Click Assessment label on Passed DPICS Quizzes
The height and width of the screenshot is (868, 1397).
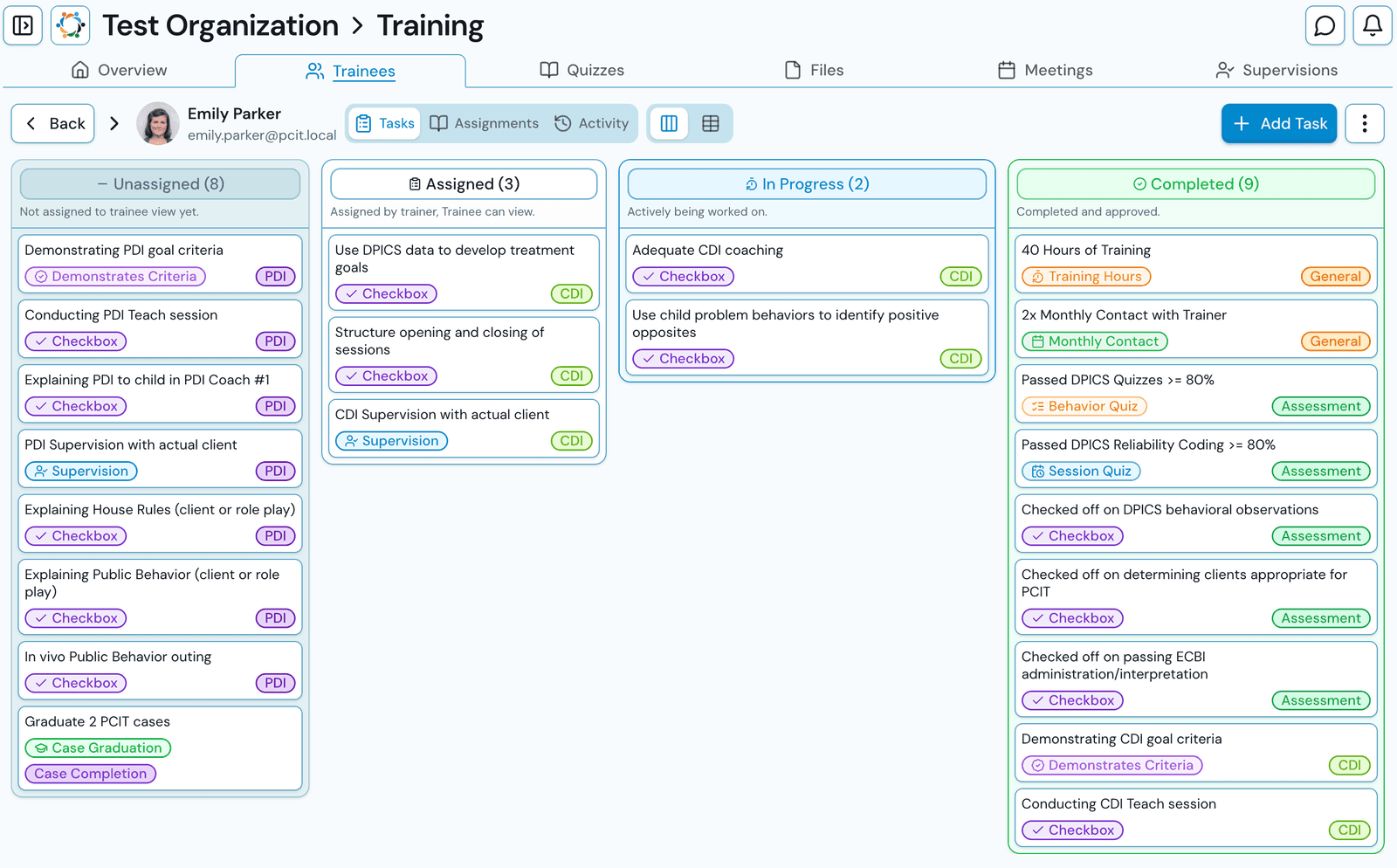[1321, 406]
